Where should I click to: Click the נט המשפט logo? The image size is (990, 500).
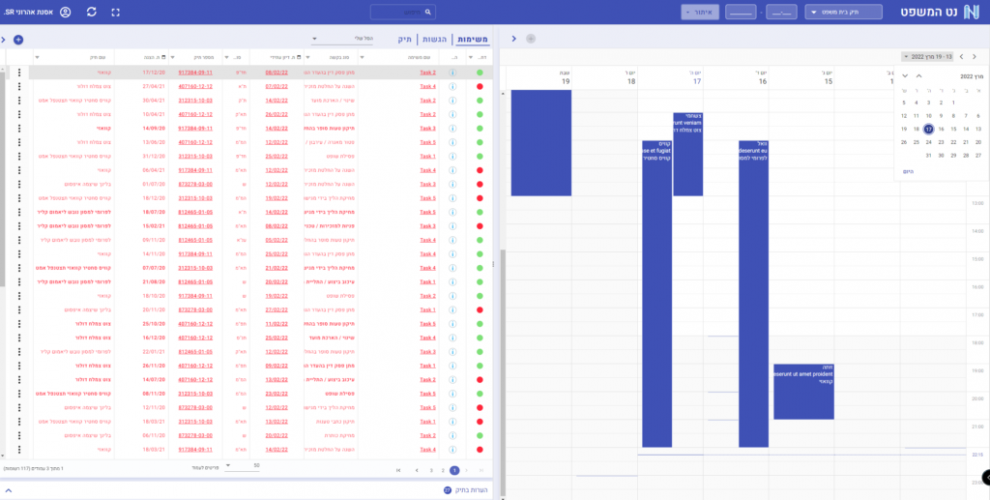940,12
